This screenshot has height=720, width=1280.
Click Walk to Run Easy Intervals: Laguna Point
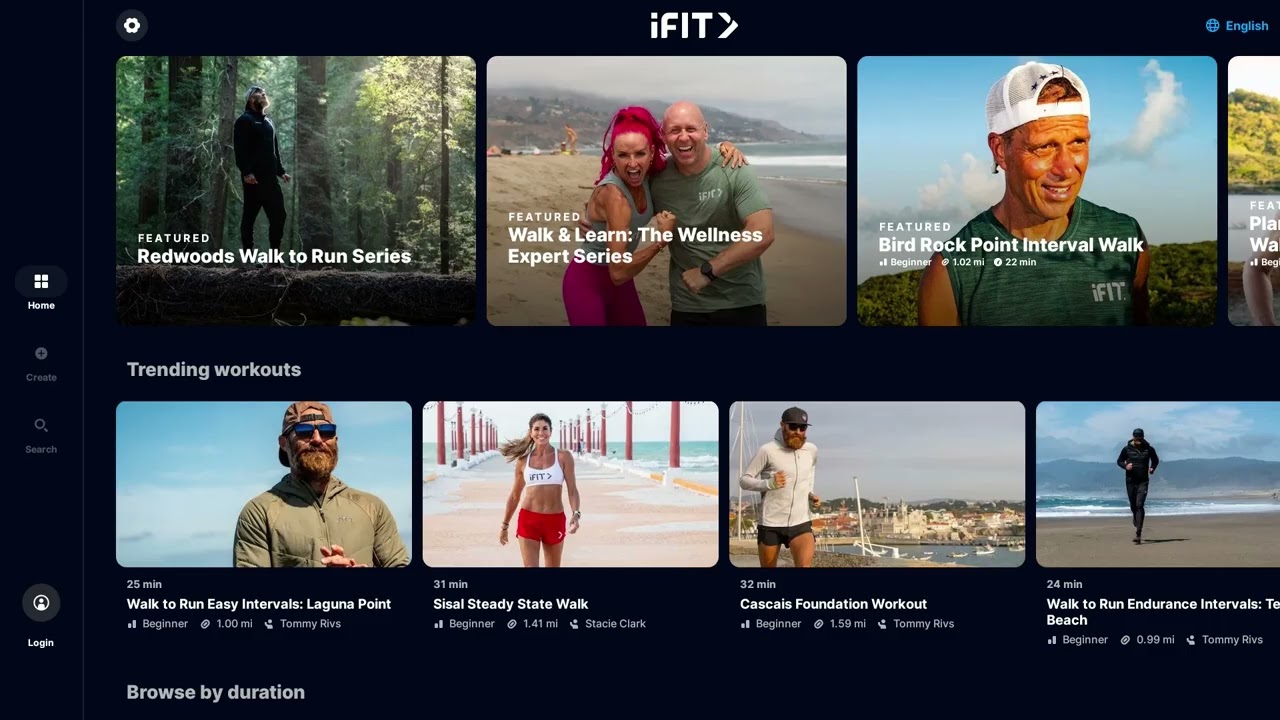[x=259, y=604]
